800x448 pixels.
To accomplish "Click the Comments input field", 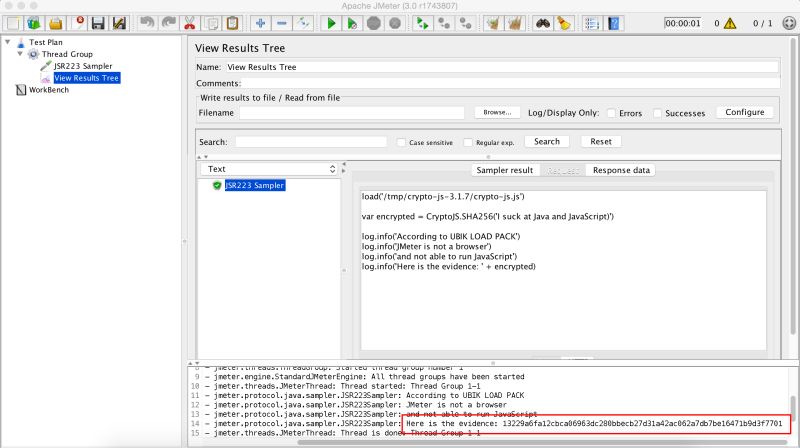I will pyautogui.click(x=511, y=83).
